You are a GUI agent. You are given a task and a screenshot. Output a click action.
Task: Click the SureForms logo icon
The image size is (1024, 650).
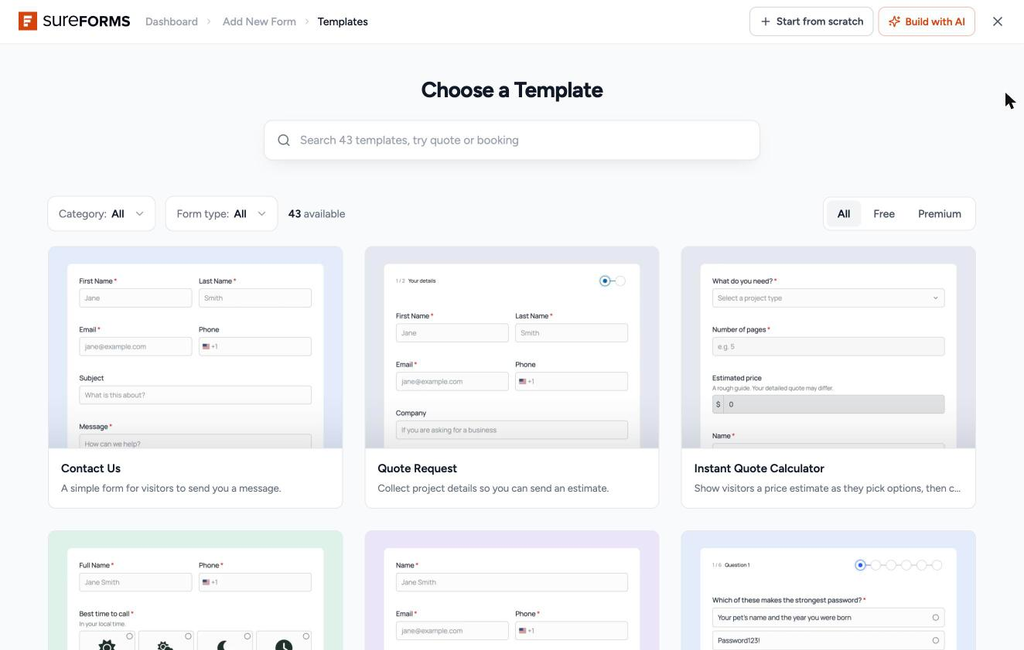click(27, 21)
